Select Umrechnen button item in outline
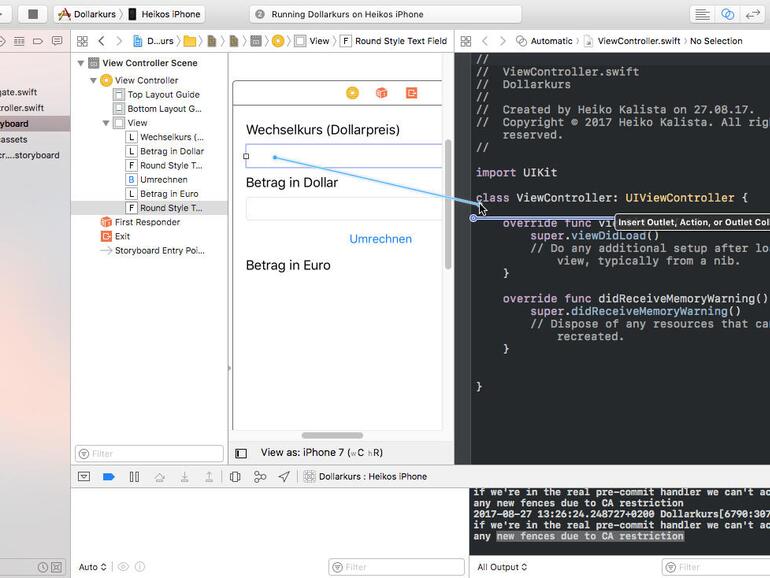Screen dimensions: 770x578 (x=163, y=179)
